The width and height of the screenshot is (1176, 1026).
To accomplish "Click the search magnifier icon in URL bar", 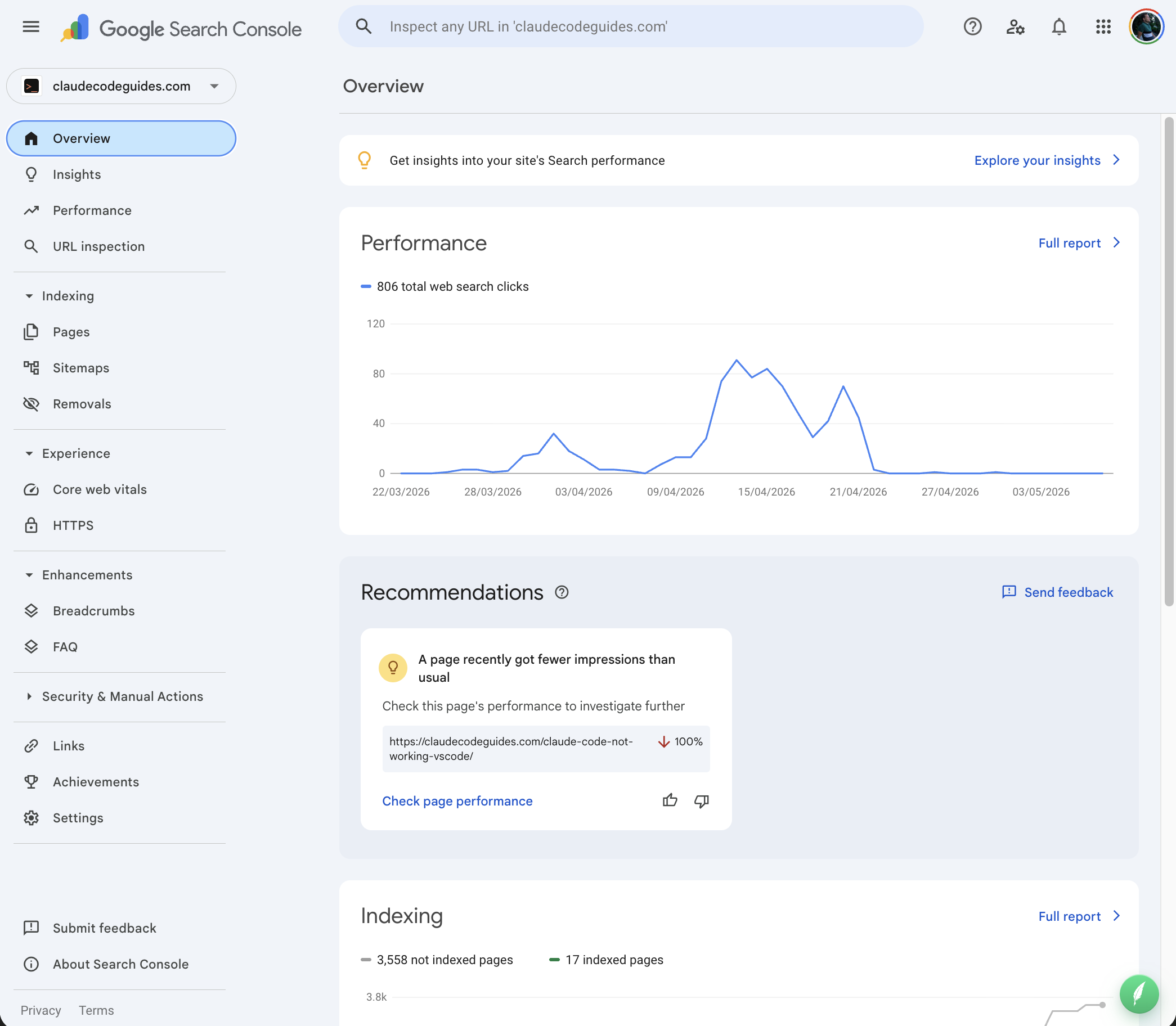I will click(x=363, y=26).
